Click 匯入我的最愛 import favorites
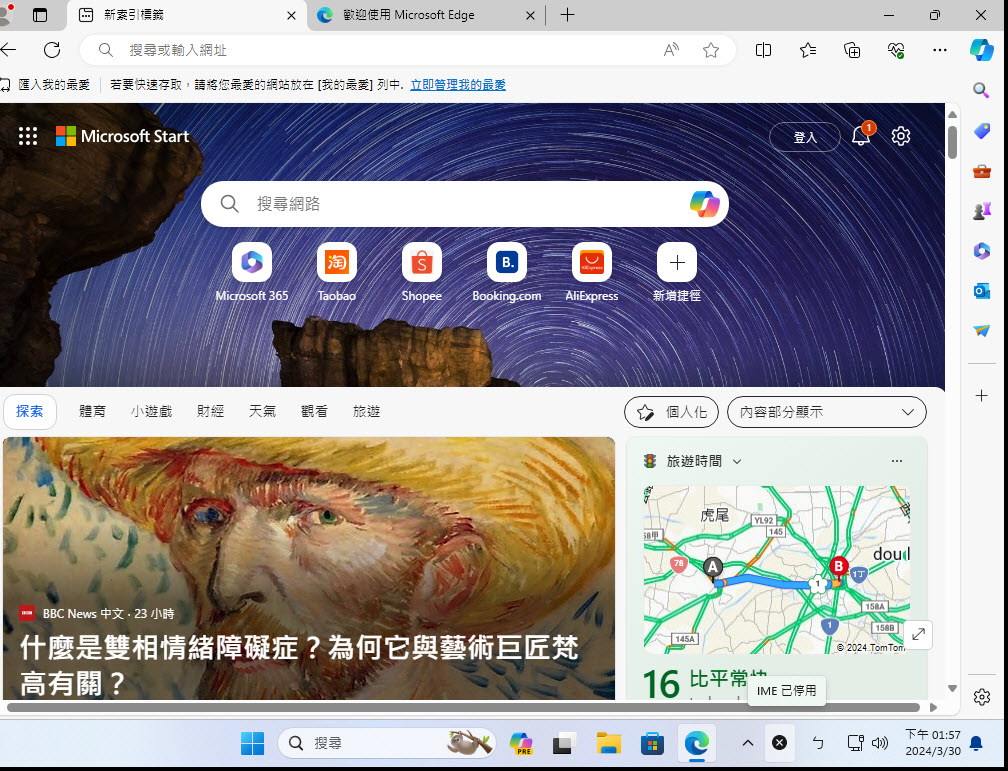1008x771 pixels. pos(45,85)
